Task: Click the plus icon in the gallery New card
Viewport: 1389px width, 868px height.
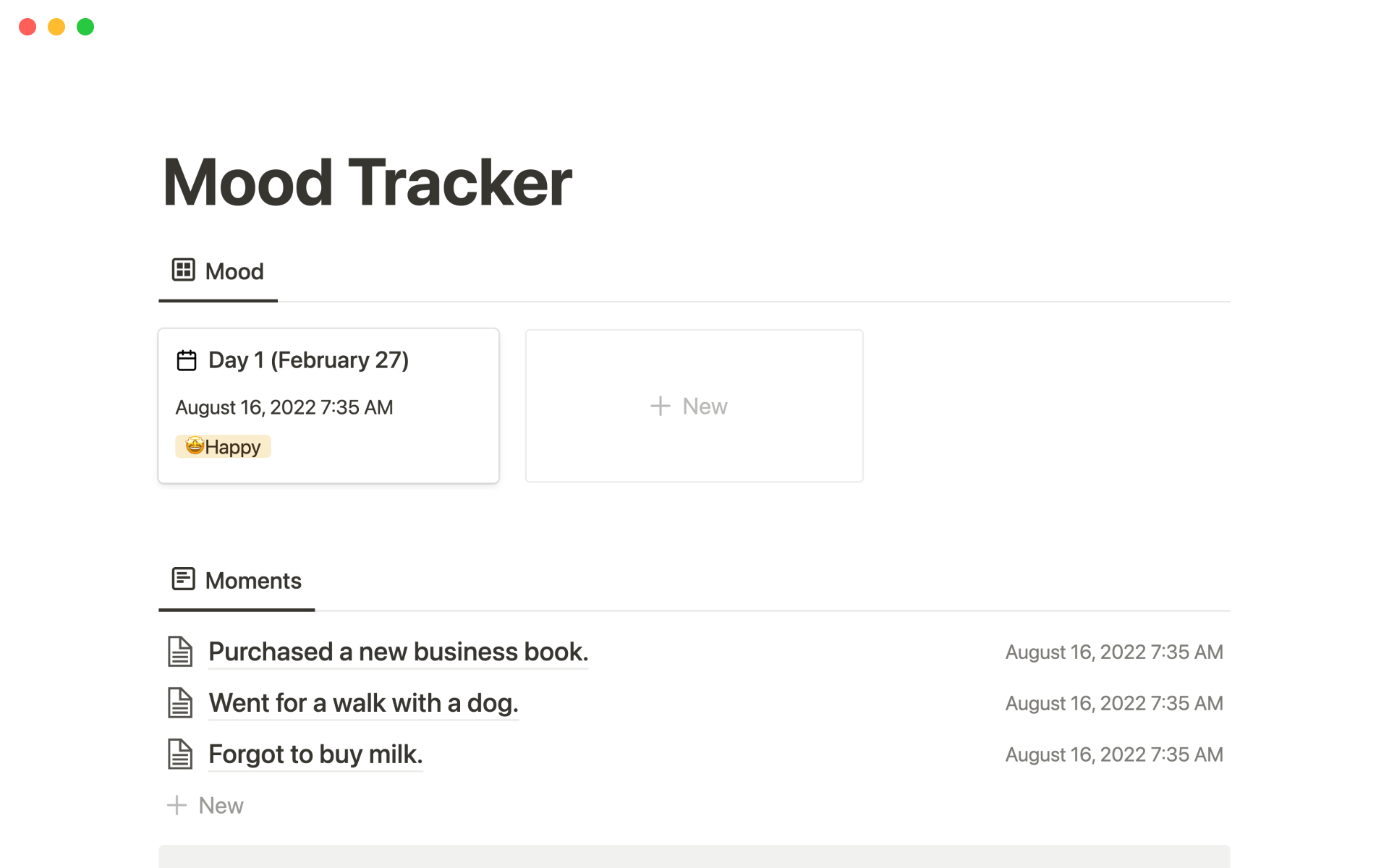Action: [x=660, y=406]
